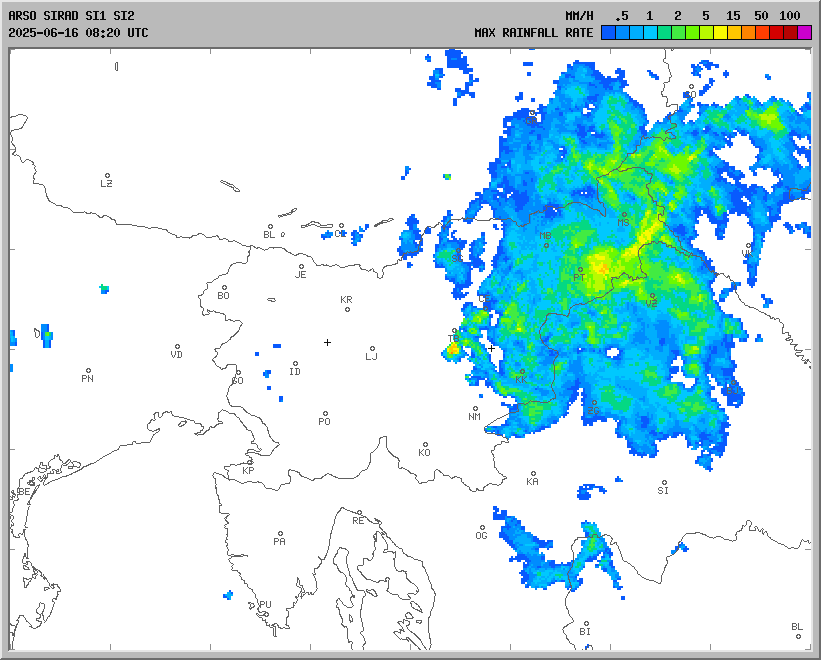Viewport: 821px width, 660px height.
Task: Click the PA city marker
Action: [x=280, y=534]
